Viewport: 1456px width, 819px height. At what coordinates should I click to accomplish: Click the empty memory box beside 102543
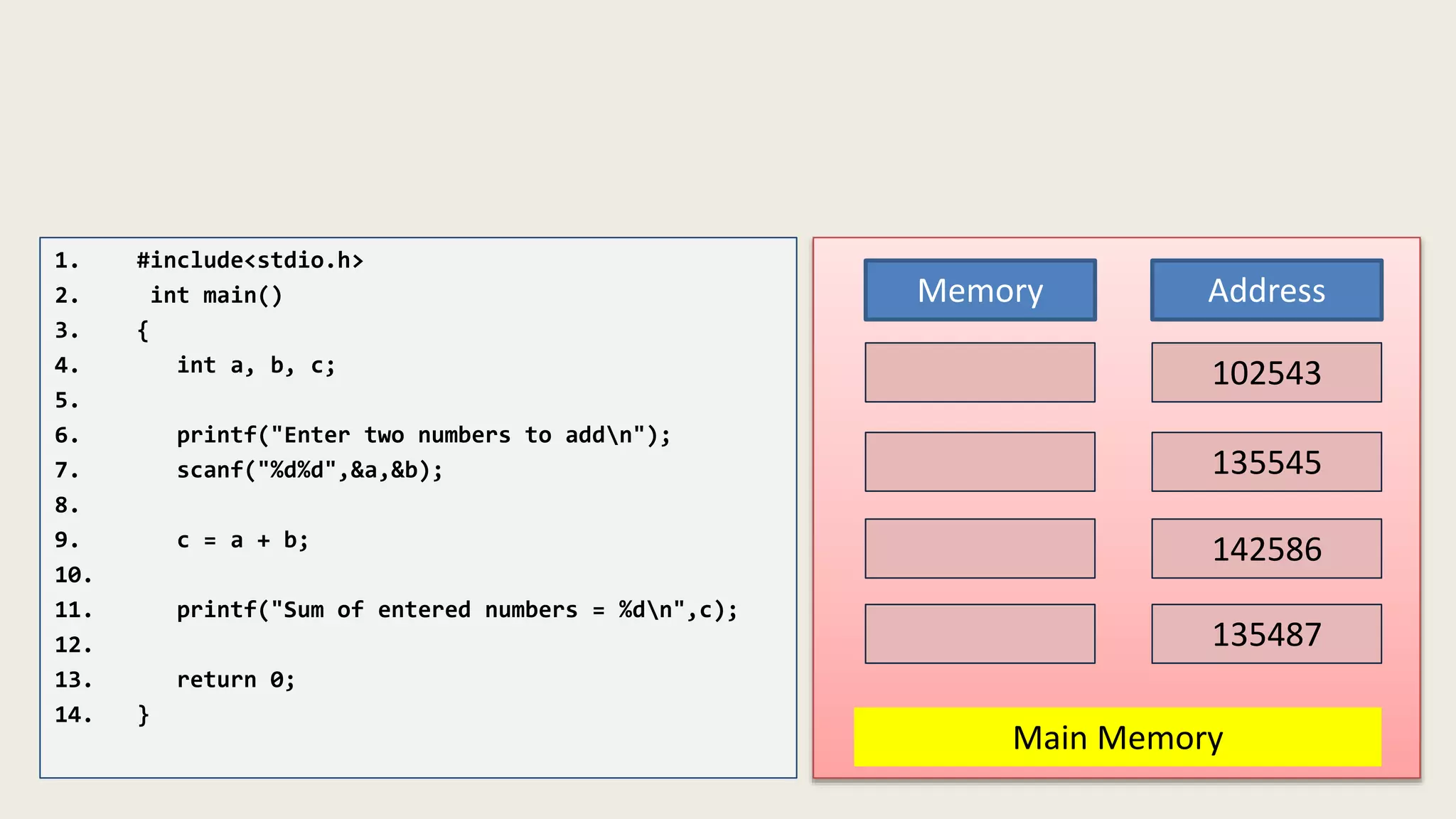[x=980, y=373]
